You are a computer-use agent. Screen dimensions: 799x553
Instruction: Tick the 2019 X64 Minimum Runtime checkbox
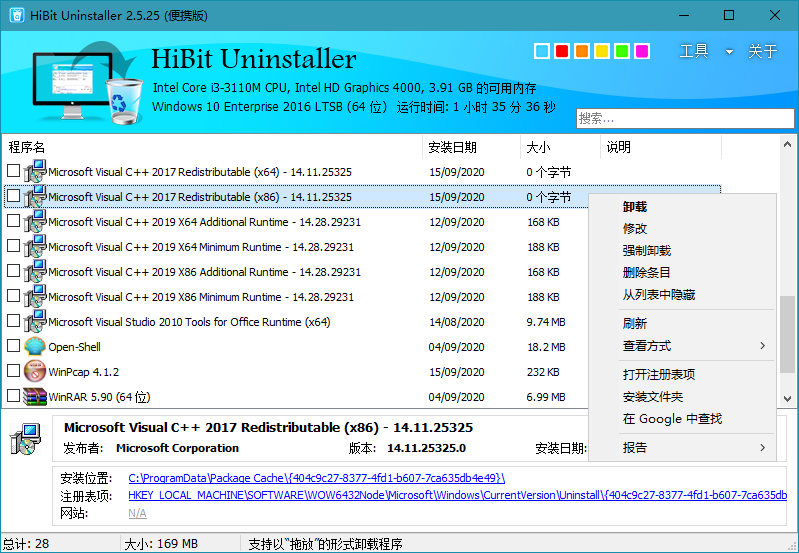point(14,246)
